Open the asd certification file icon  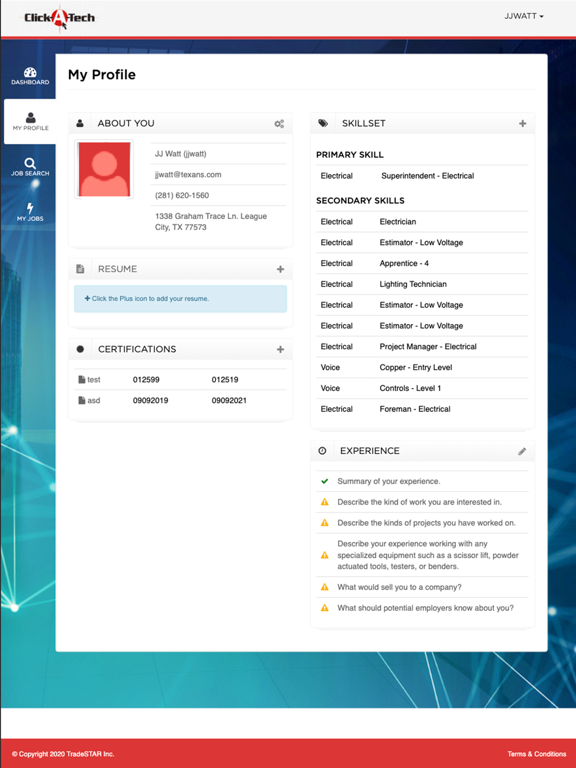point(82,400)
